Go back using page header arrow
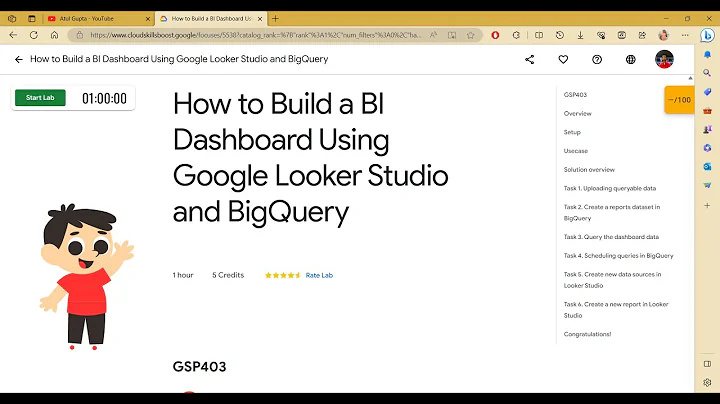Screen dimensions: 720x404 18,59
